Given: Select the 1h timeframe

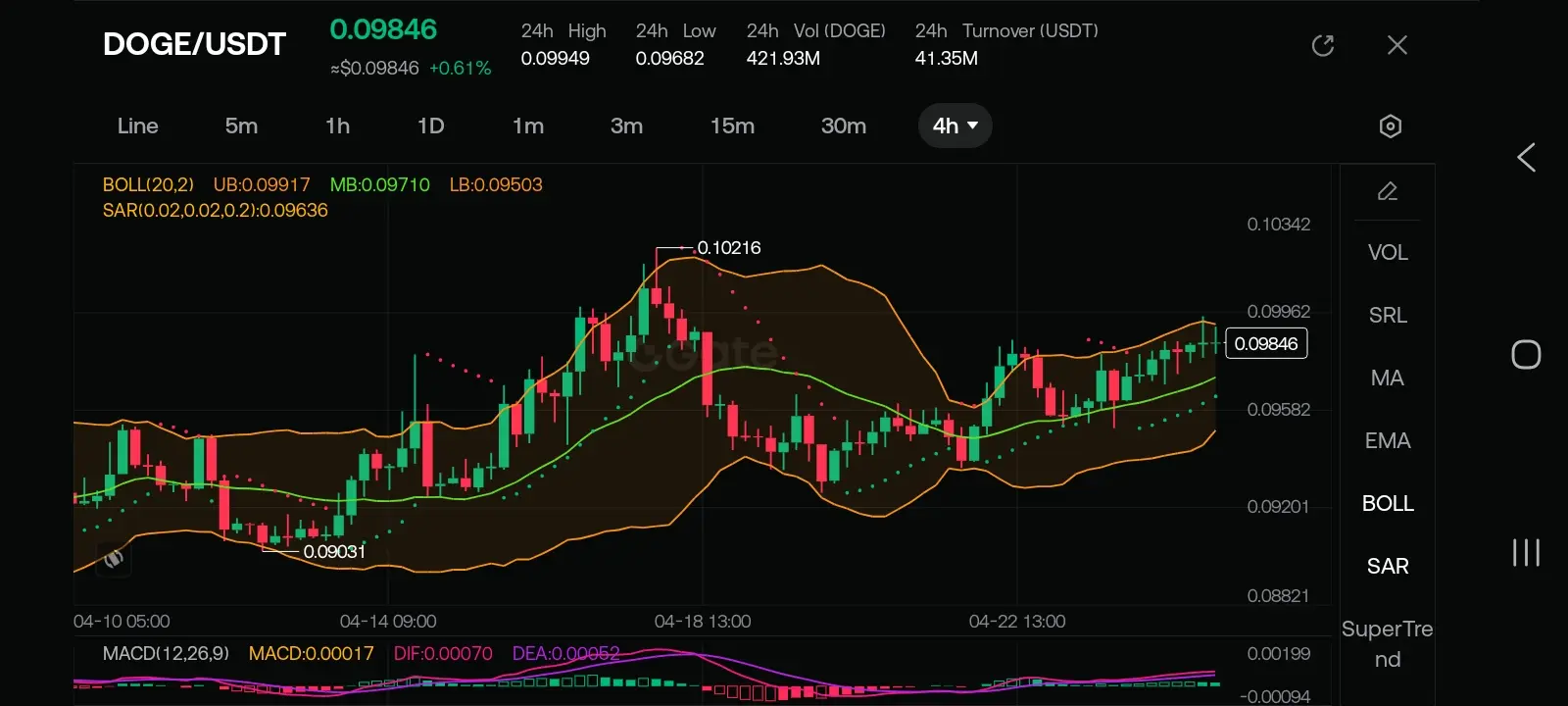Looking at the screenshot, I should [337, 126].
